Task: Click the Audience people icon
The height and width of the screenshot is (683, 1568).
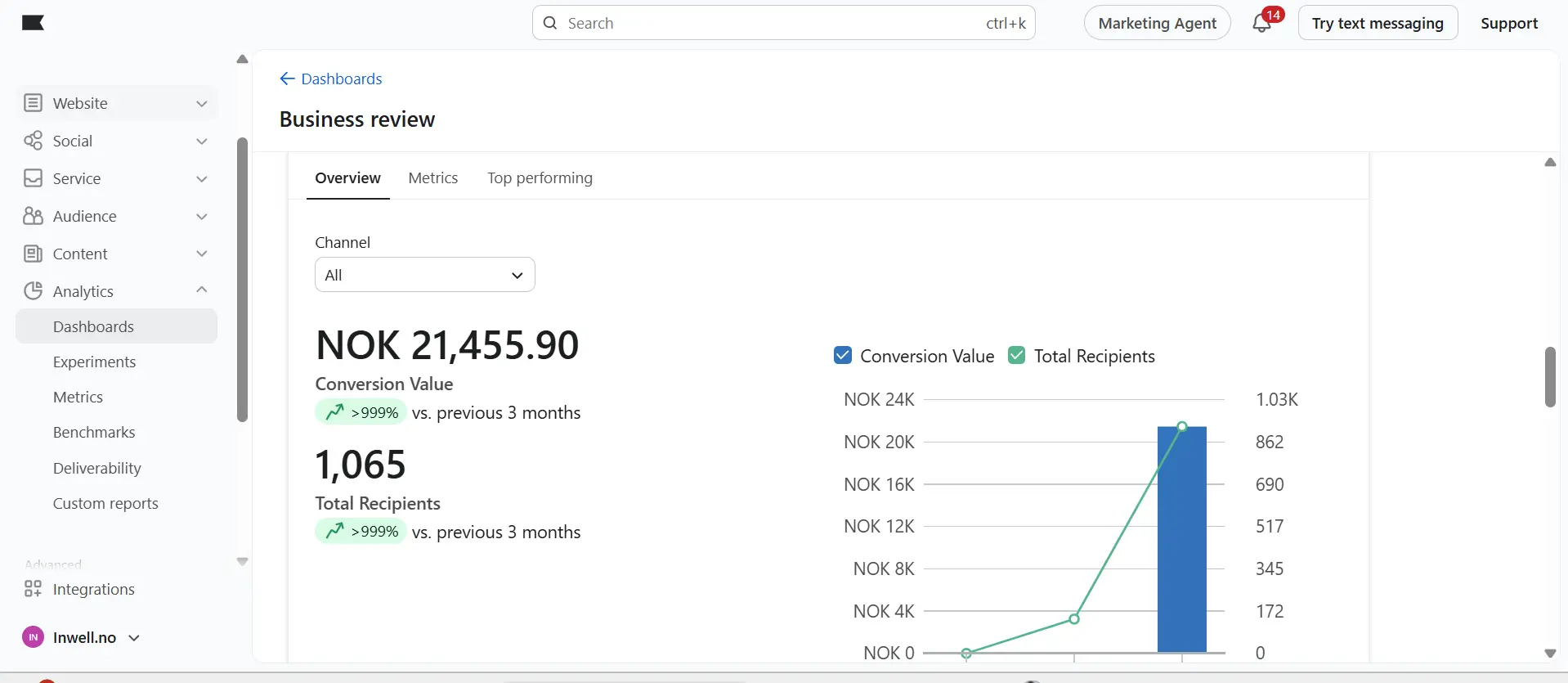Action: click(x=33, y=216)
